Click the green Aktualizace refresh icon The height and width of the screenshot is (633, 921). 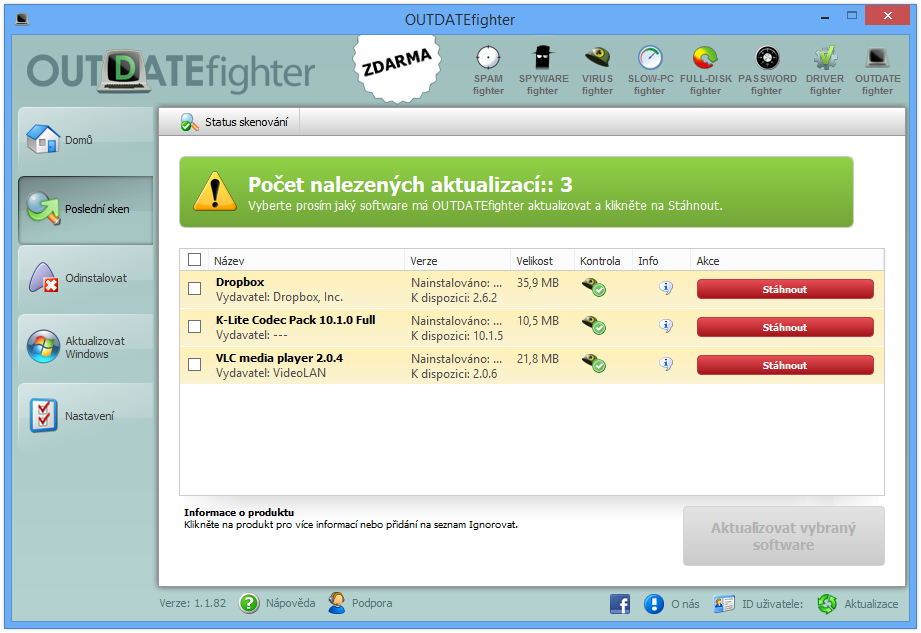[827, 604]
